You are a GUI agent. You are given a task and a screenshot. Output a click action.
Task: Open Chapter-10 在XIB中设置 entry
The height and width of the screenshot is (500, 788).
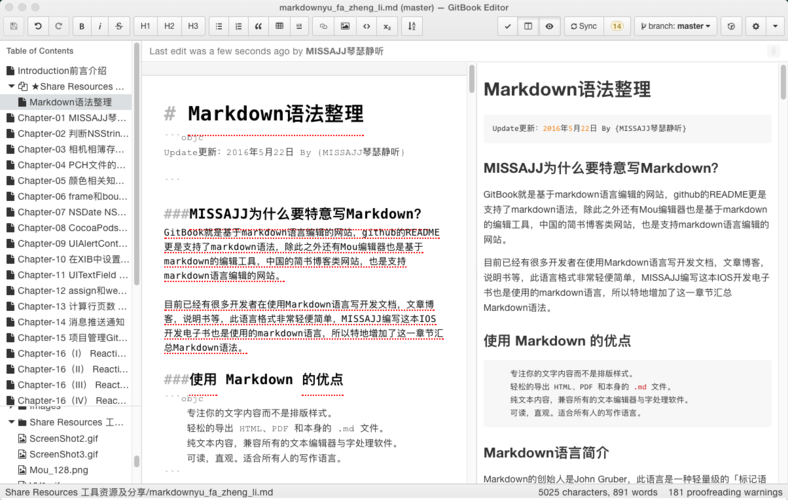click(66, 259)
